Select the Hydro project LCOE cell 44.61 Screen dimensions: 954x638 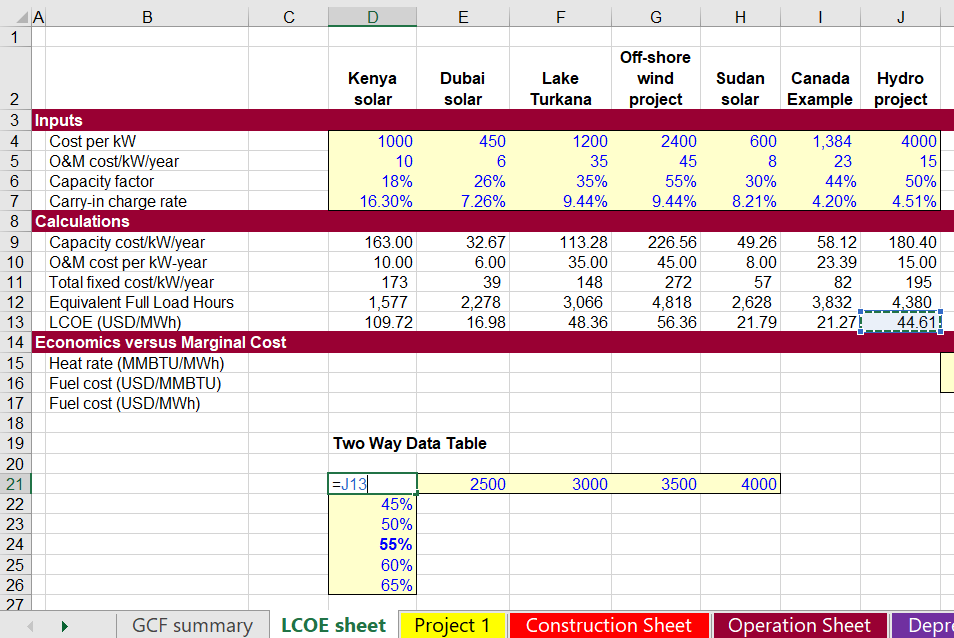click(900, 322)
